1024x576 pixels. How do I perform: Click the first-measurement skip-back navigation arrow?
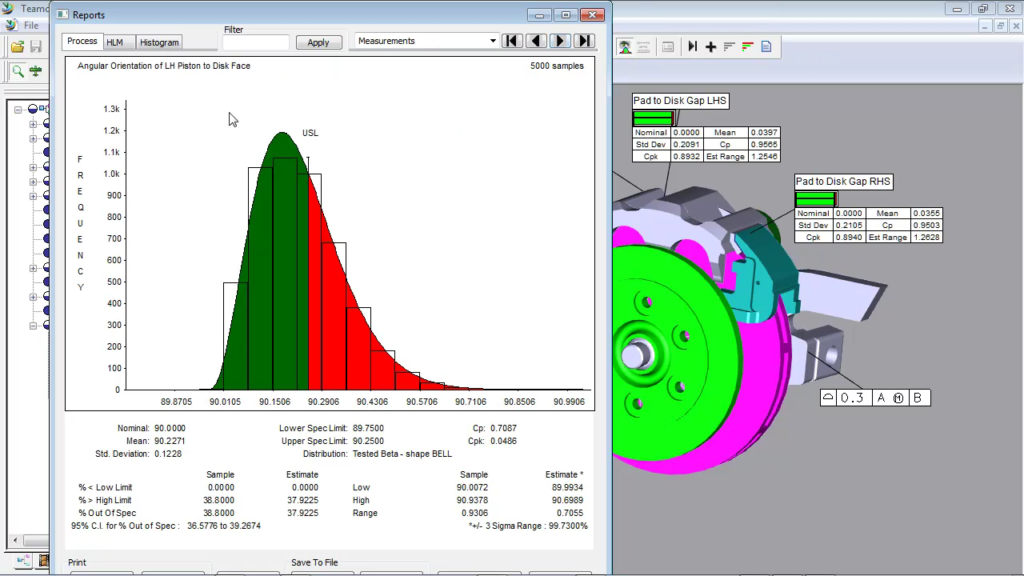point(511,40)
